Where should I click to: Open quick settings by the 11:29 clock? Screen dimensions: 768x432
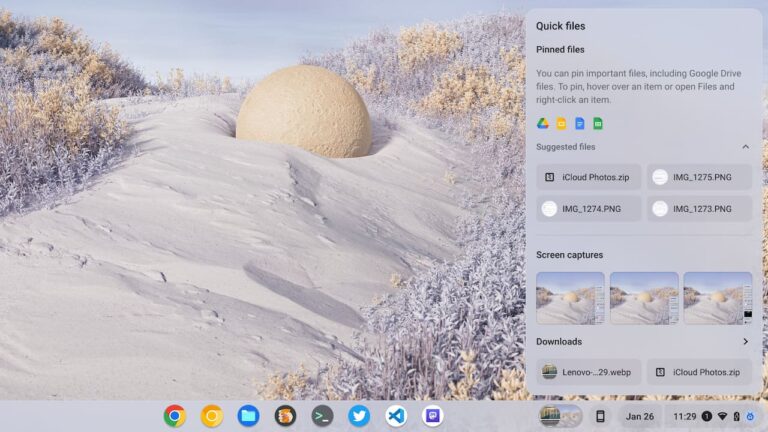(x=684, y=416)
